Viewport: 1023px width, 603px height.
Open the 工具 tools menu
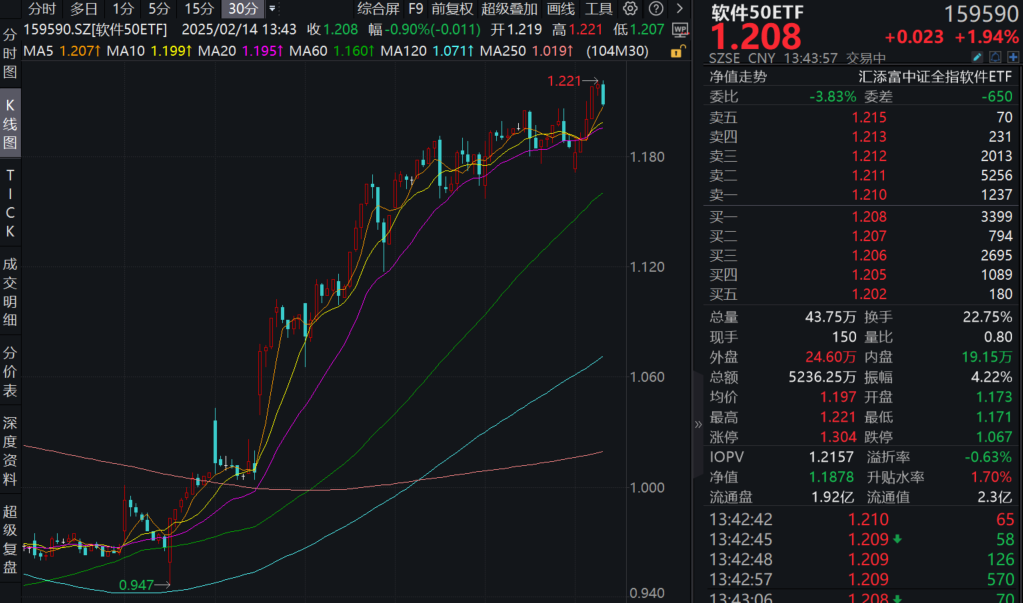pyautogui.click(x=600, y=9)
